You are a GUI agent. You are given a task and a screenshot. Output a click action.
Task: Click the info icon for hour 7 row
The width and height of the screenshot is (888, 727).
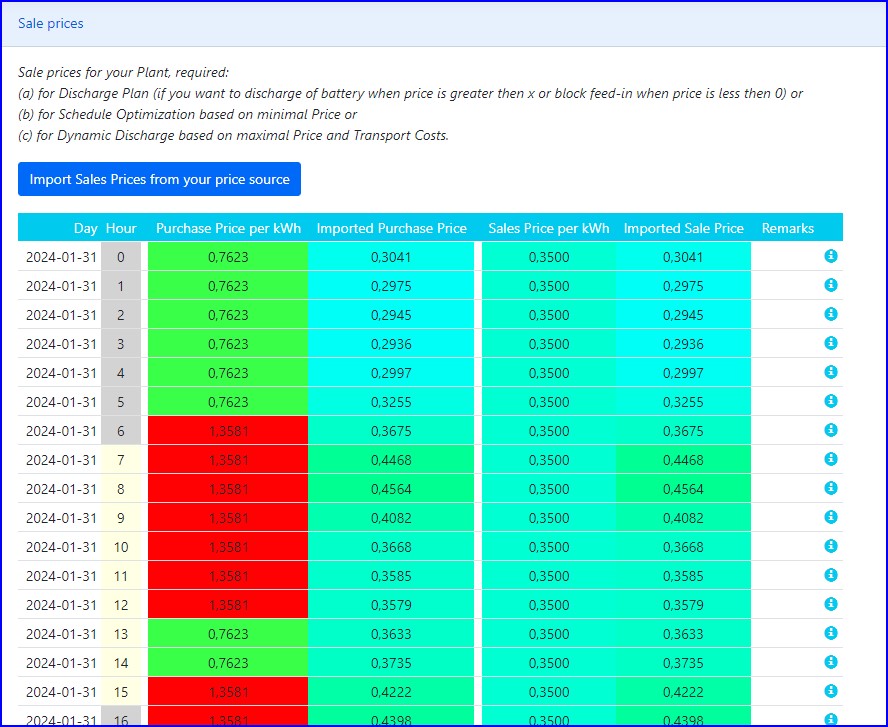830,459
